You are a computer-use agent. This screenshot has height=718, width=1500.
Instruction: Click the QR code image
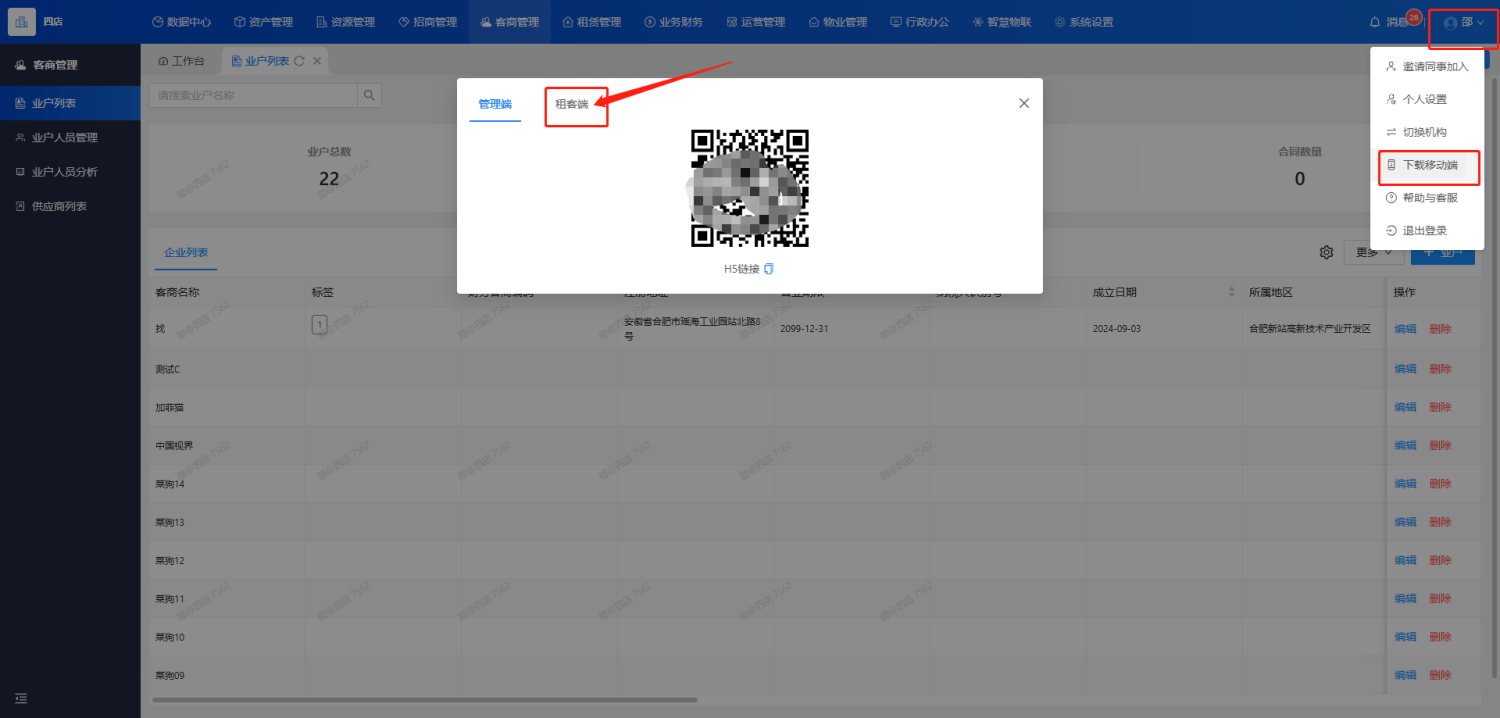click(x=750, y=188)
